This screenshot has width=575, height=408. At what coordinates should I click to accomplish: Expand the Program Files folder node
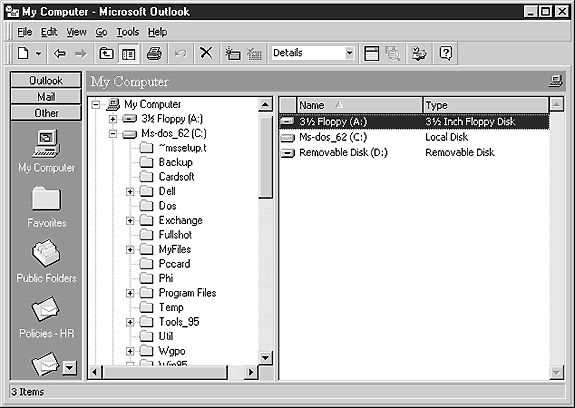pos(130,293)
